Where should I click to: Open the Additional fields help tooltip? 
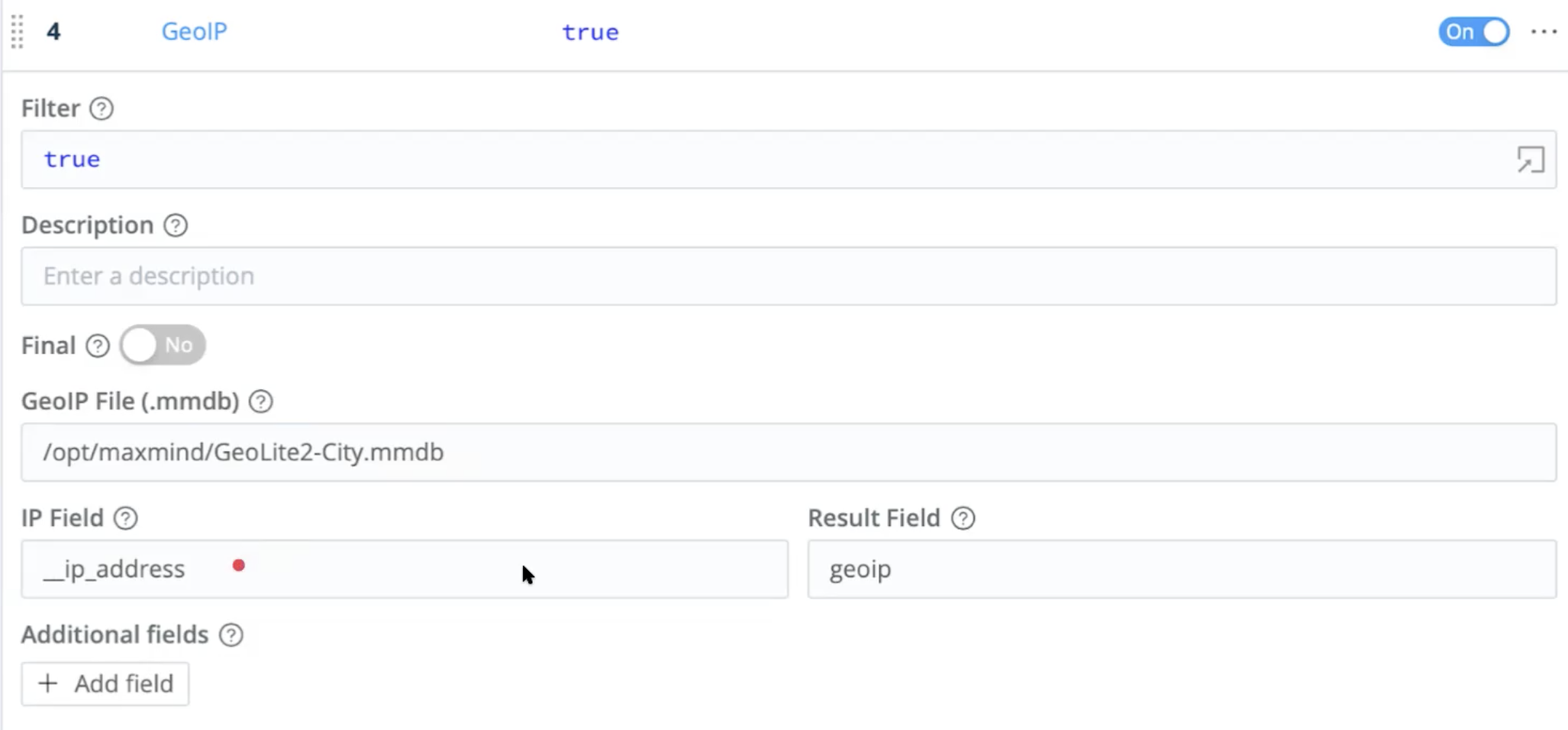click(231, 635)
